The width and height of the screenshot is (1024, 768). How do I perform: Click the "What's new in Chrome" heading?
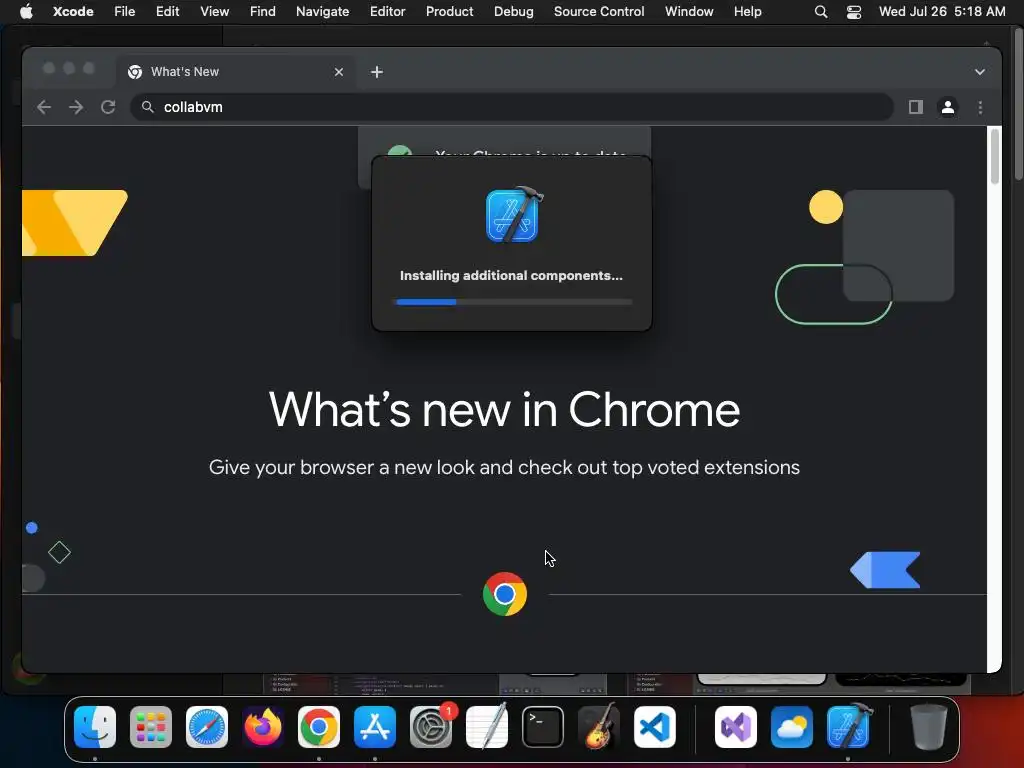click(504, 410)
